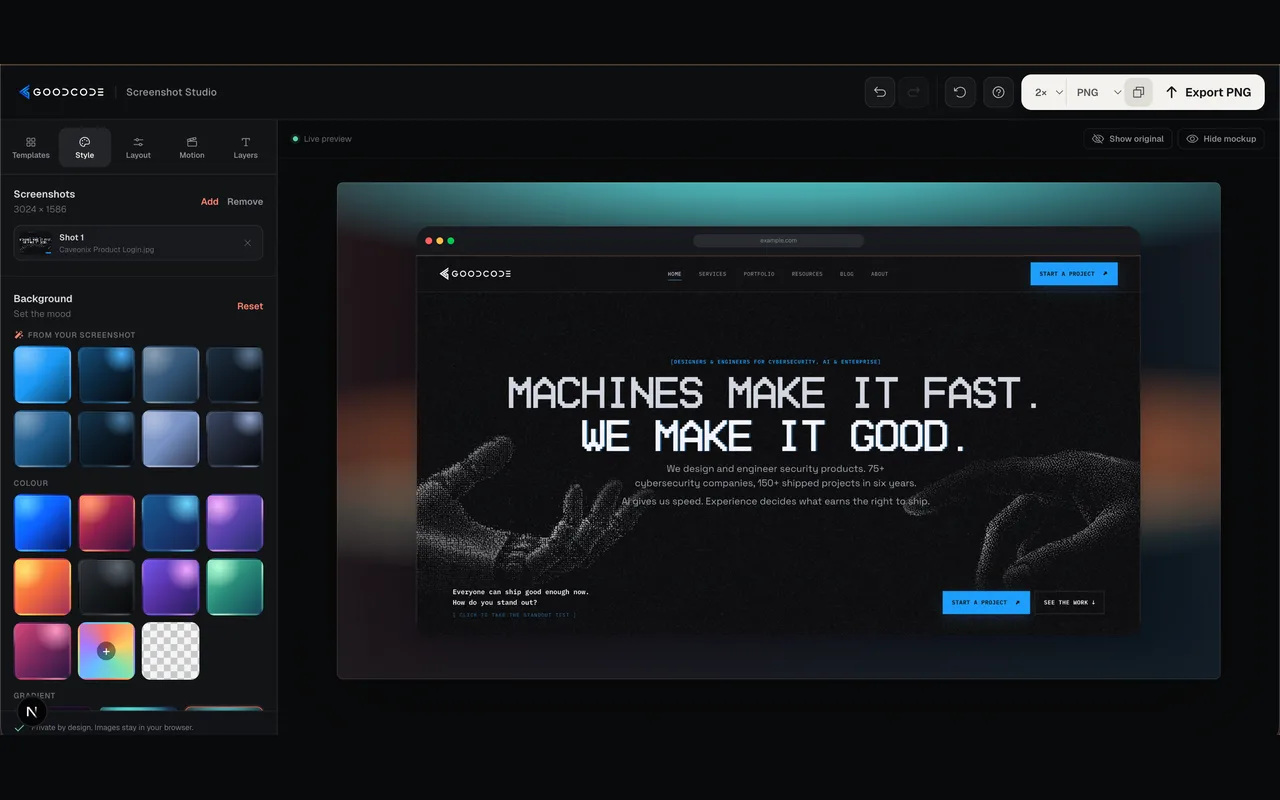Image resolution: width=1280 pixels, height=800 pixels.
Task: Toggle Show original view
Action: pos(1128,139)
